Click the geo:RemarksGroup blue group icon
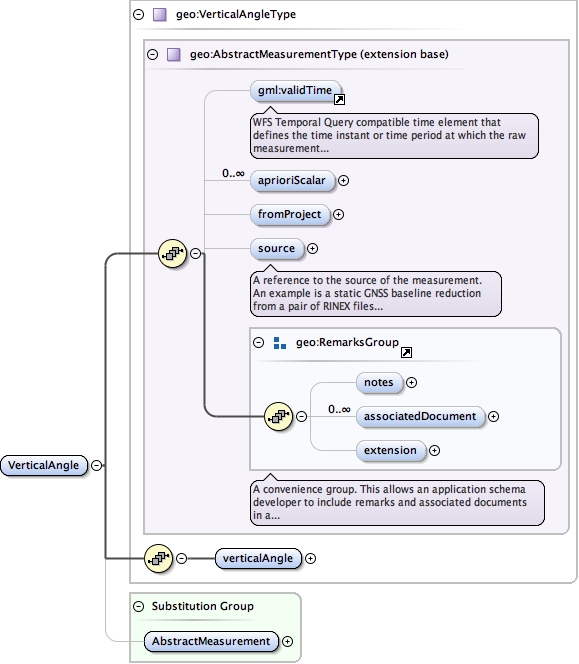579x664 pixels. point(280,343)
